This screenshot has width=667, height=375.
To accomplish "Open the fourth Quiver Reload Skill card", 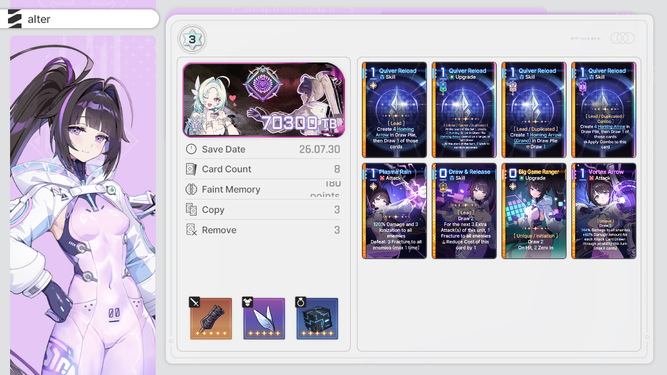I will pyautogui.click(x=604, y=110).
